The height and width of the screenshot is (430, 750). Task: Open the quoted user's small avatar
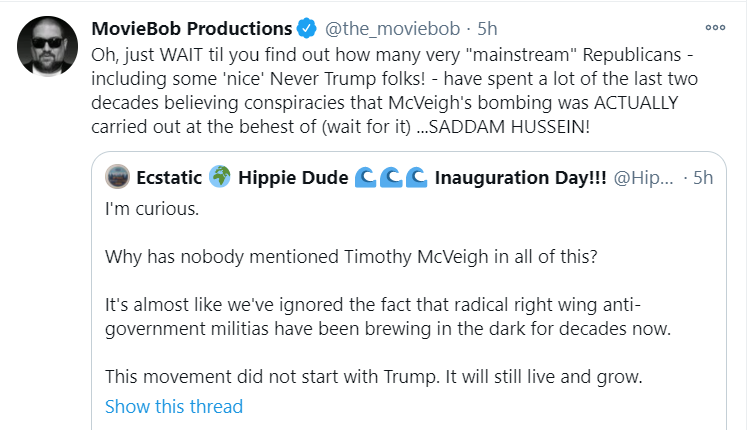point(117,177)
